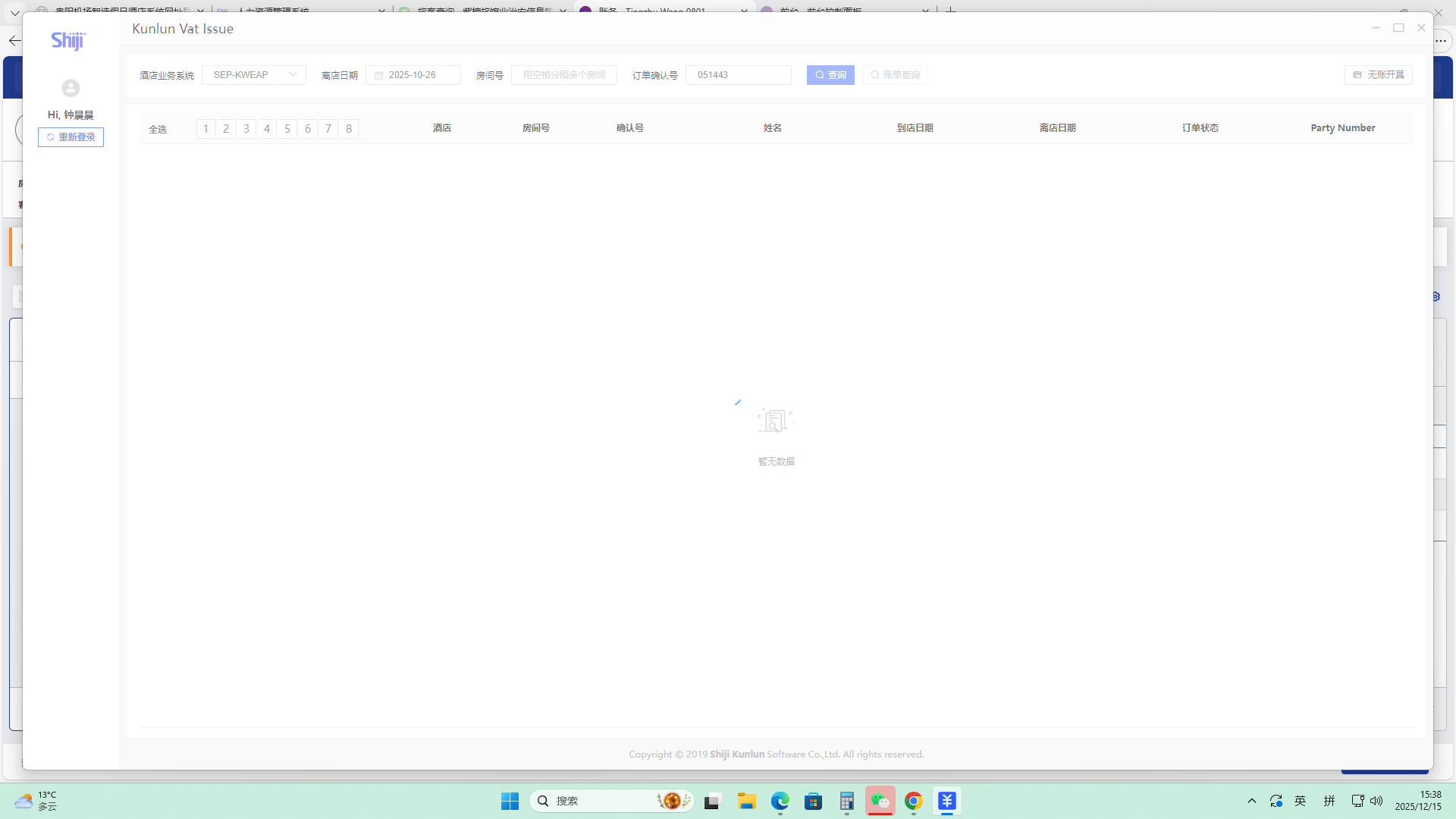
Task: Click the user avatar icon
Action: (x=71, y=88)
